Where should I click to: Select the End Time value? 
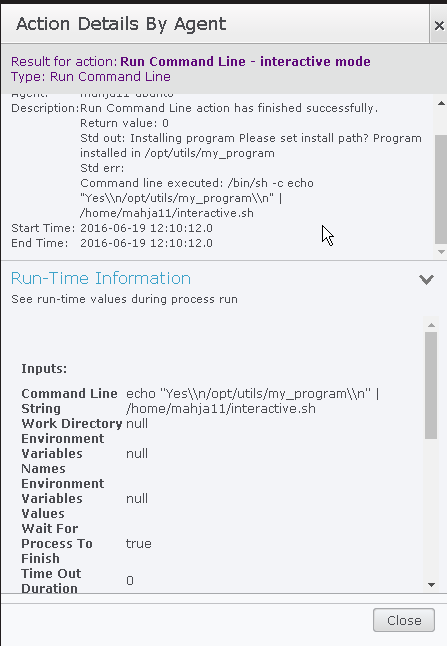(146, 243)
